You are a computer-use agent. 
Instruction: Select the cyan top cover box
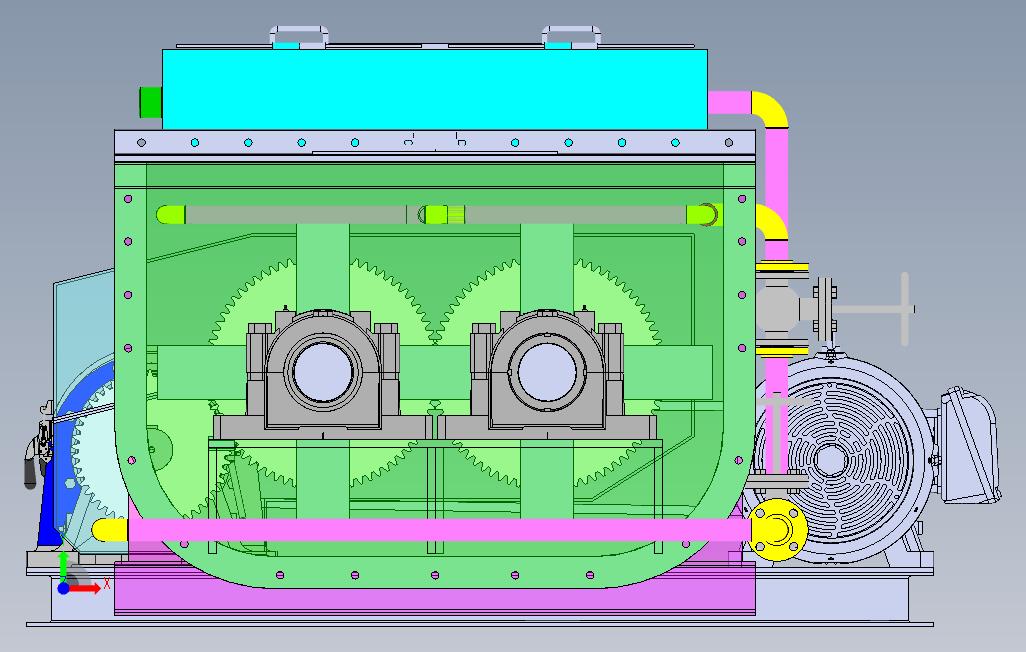[434, 89]
